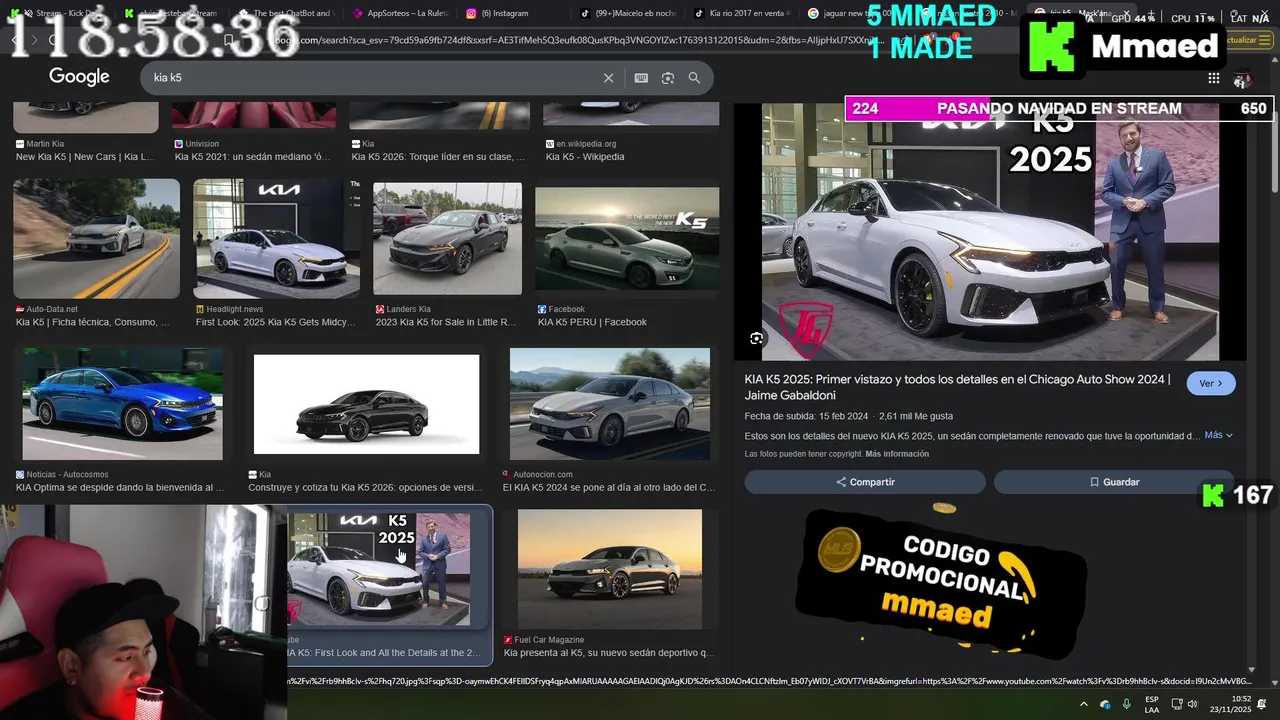Submit search with the magnifier icon
This screenshot has width=1280, height=720.
point(694,78)
